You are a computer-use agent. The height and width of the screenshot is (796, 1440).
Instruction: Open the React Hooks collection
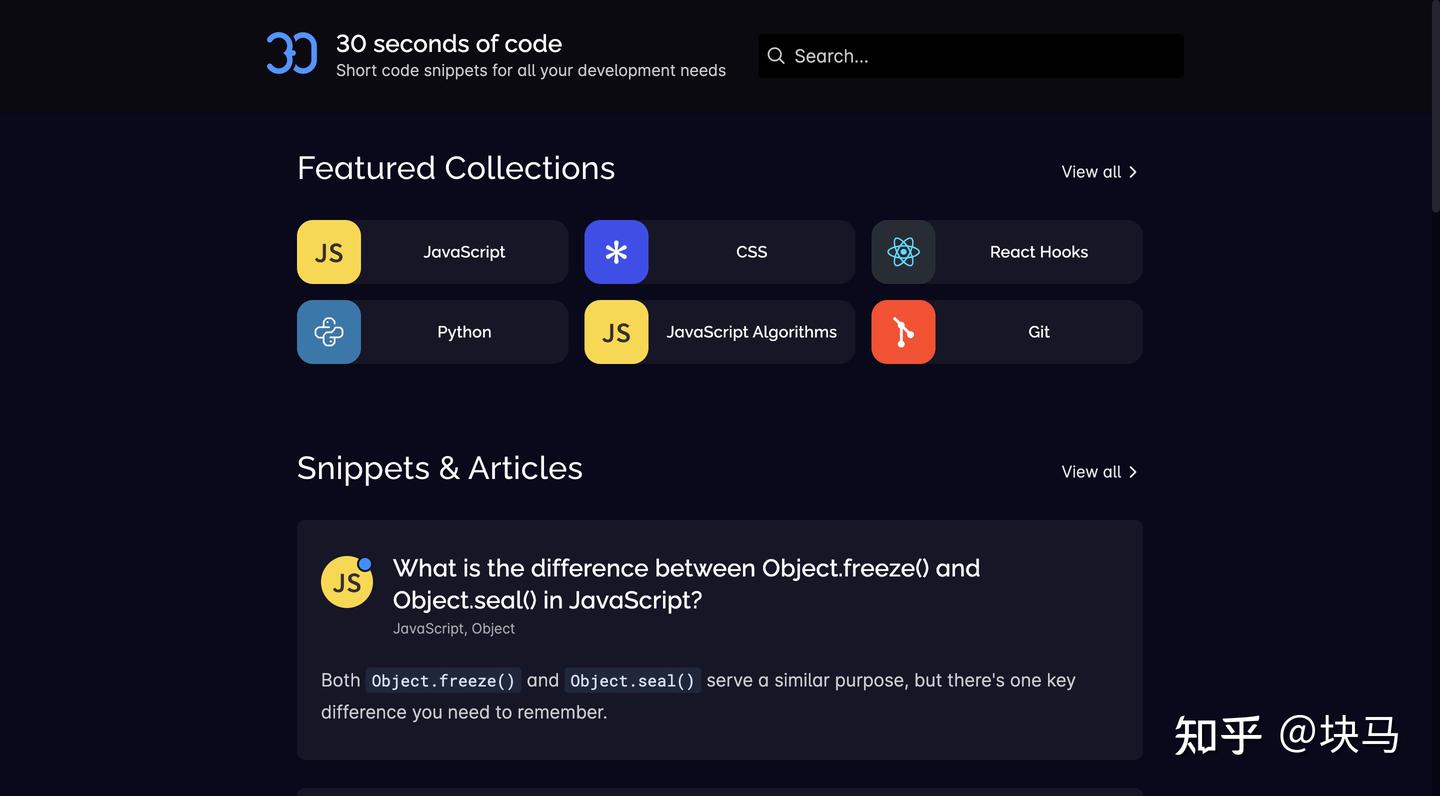(1038, 252)
